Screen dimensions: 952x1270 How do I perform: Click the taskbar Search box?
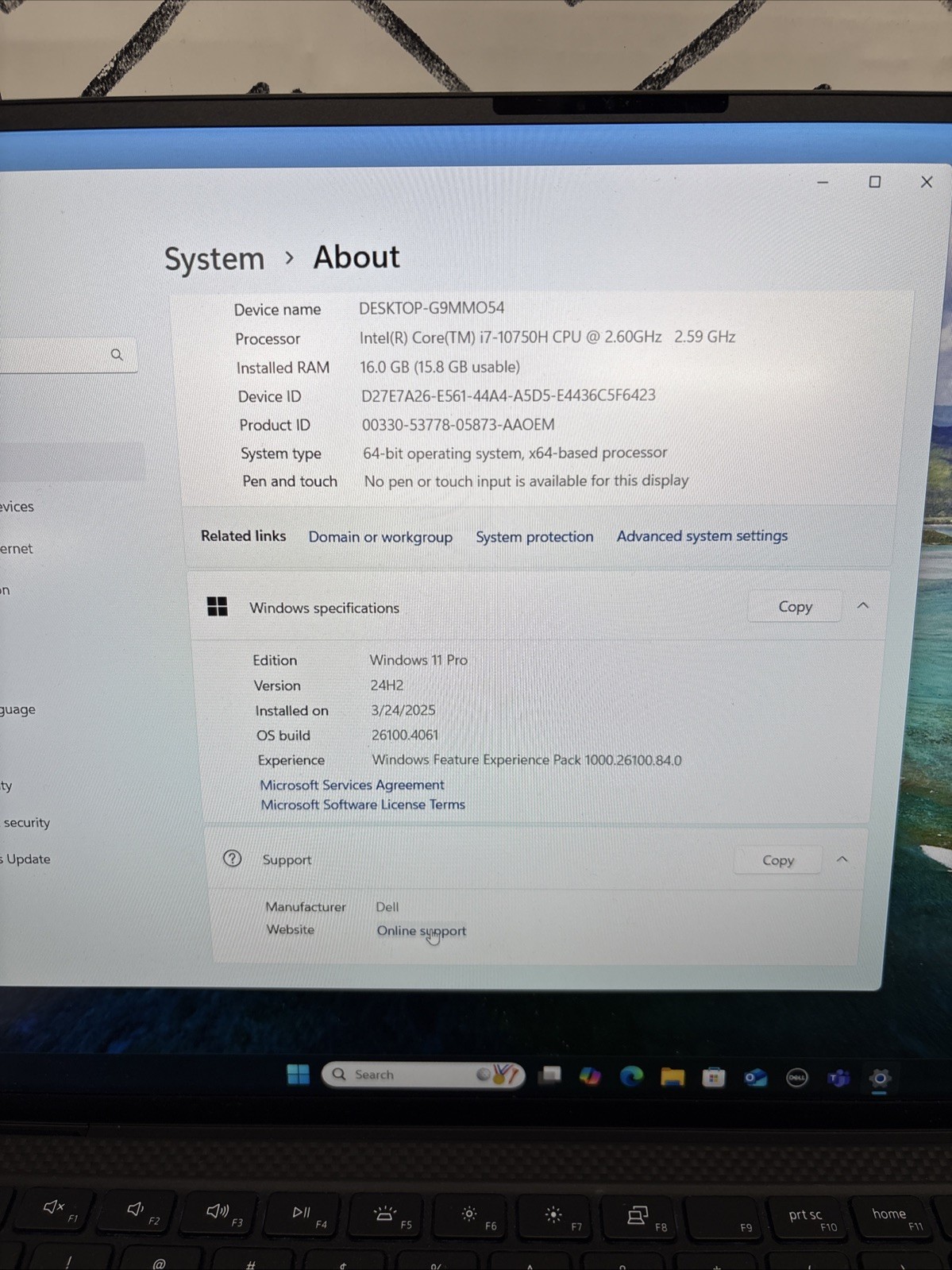coord(422,1075)
